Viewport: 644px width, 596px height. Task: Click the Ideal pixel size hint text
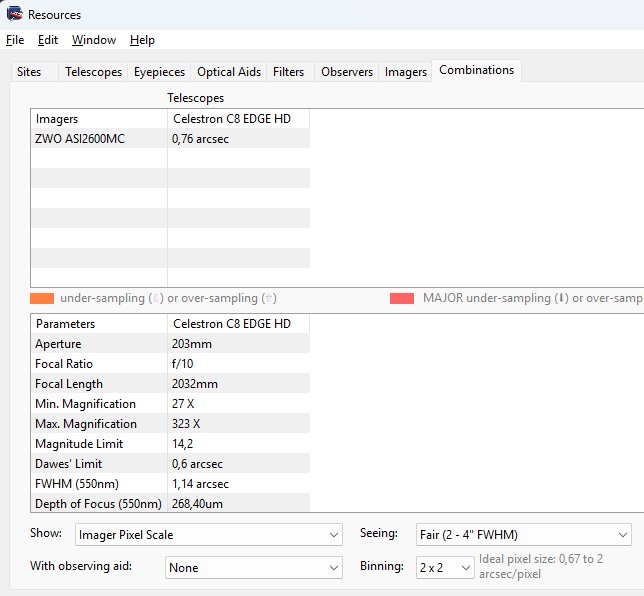click(x=541, y=566)
